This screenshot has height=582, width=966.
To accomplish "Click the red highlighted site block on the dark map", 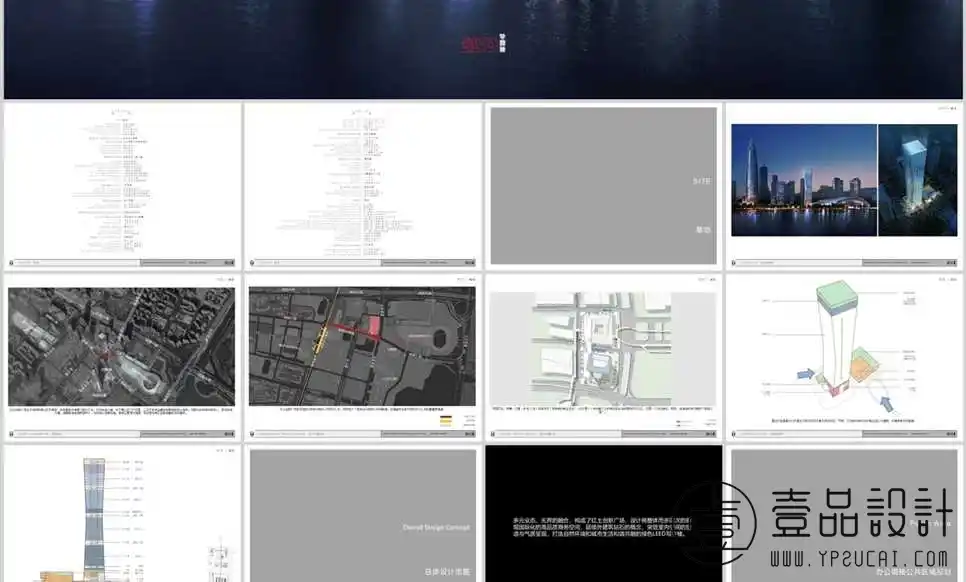I will (374, 326).
